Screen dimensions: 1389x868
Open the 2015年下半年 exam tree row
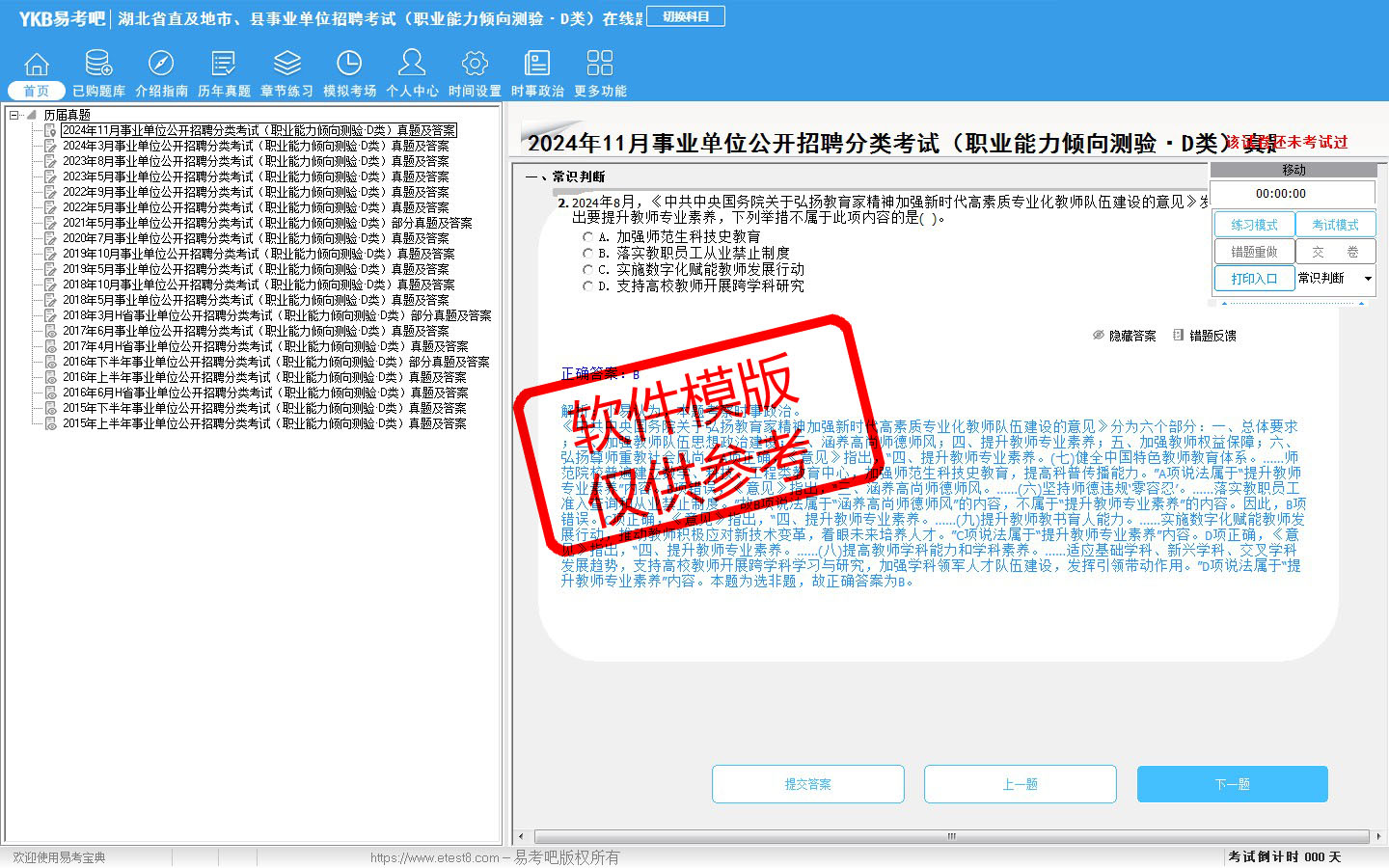[x=264, y=408]
